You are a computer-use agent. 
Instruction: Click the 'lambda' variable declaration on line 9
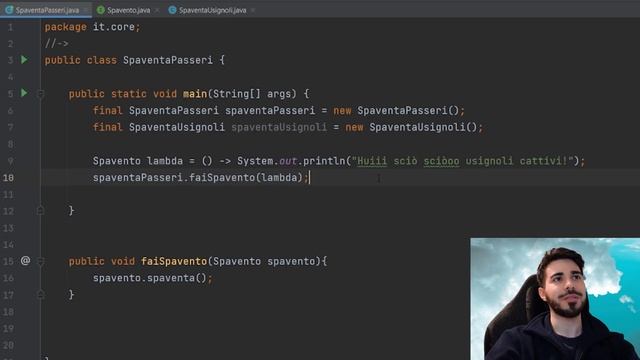pos(165,161)
